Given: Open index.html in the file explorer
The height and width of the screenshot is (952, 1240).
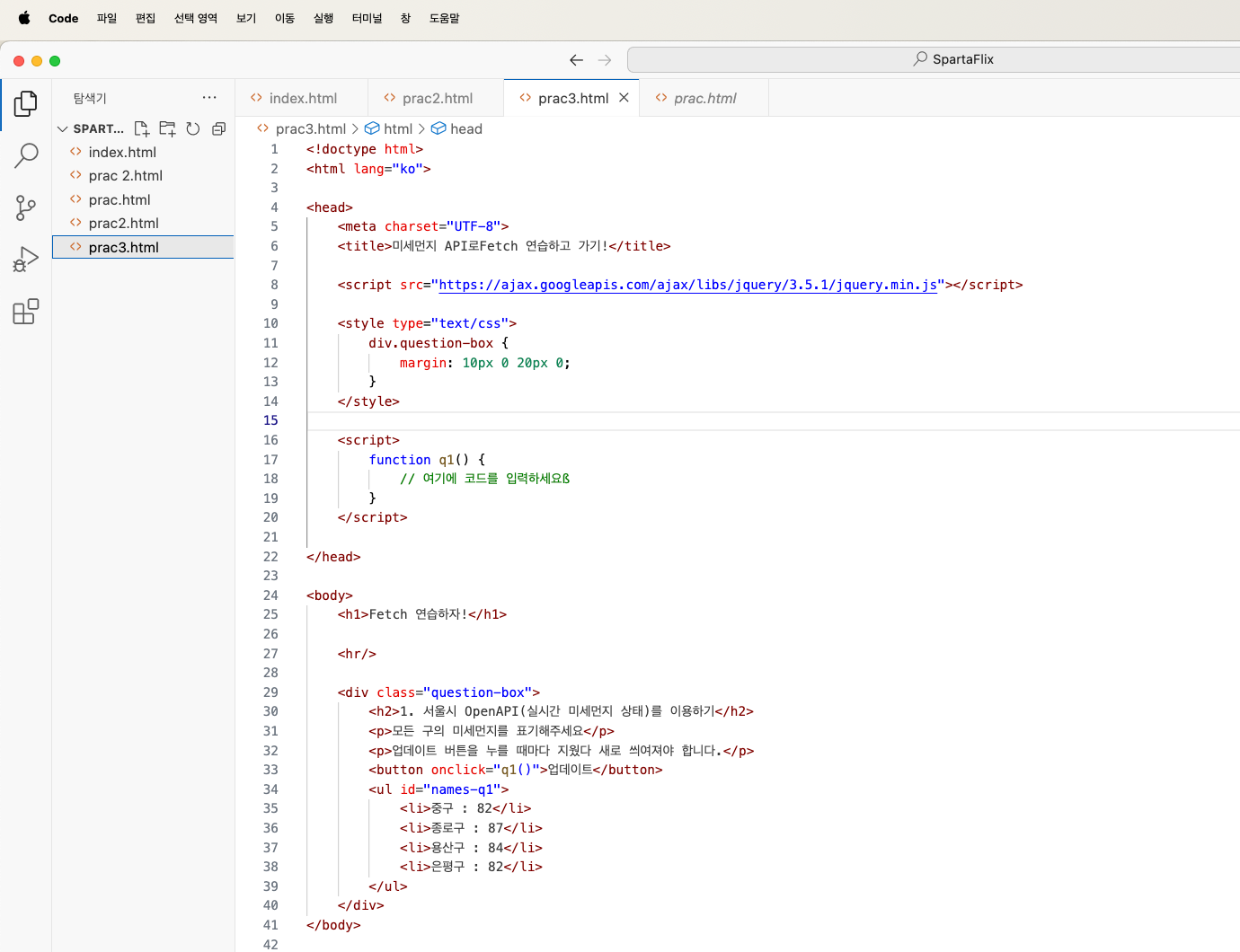Looking at the screenshot, I should click(144, 153).
